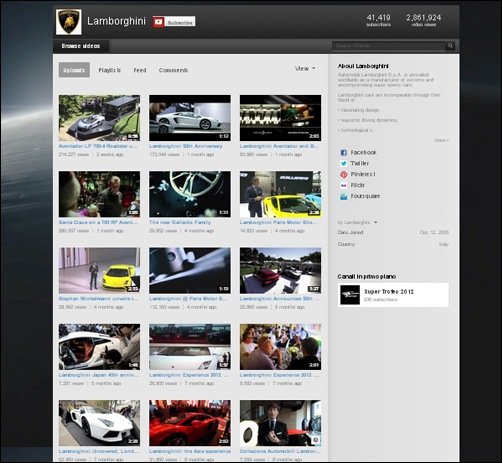
Task: Open Aventador LP 700-4 Roadster video thumbnail
Action: click(x=99, y=118)
